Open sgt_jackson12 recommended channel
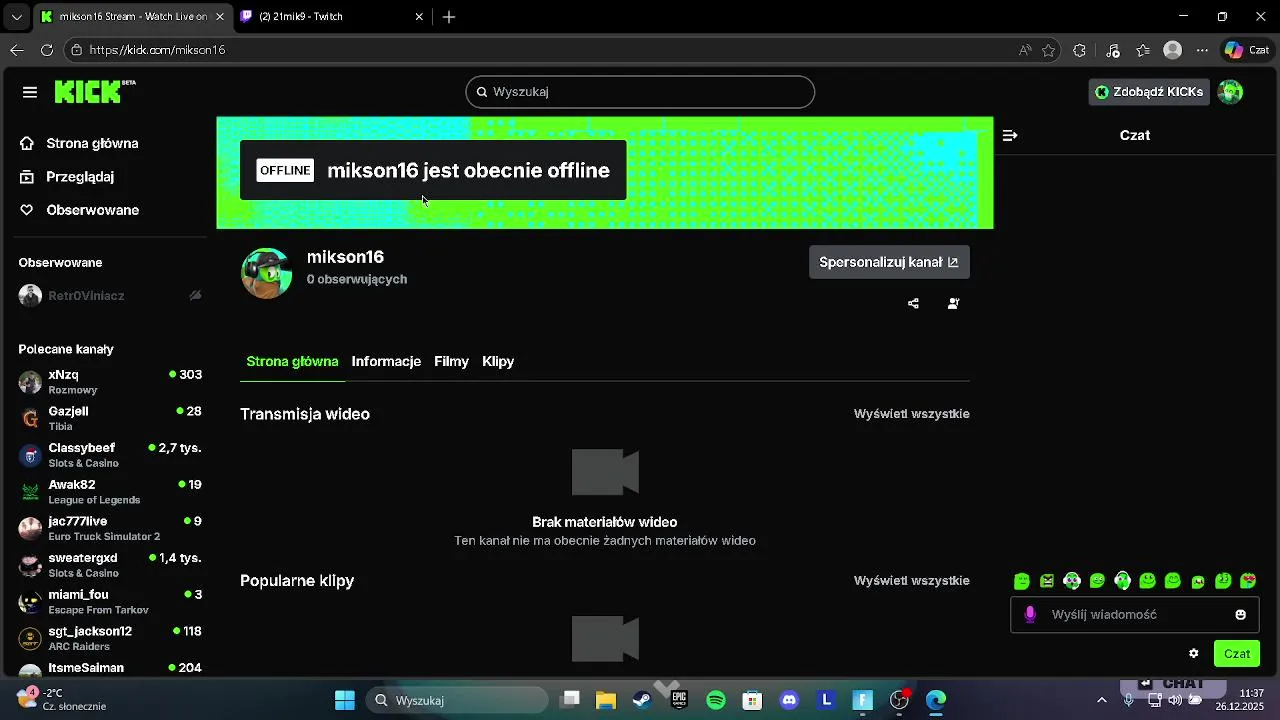This screenshot has height=720, width=1280. pyautogui.click(x=110, y=638)
